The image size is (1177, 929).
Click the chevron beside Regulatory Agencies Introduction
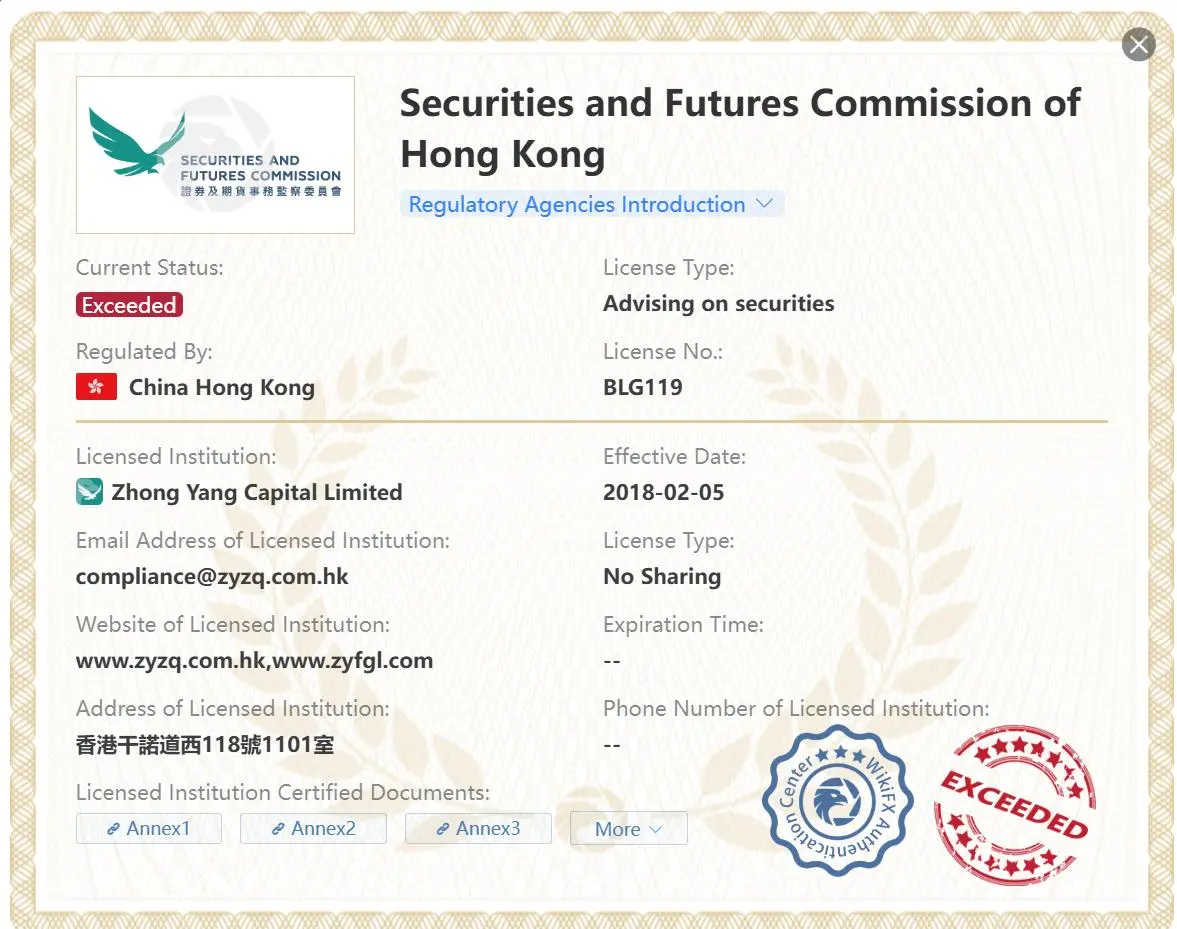(x=764, y=203)
